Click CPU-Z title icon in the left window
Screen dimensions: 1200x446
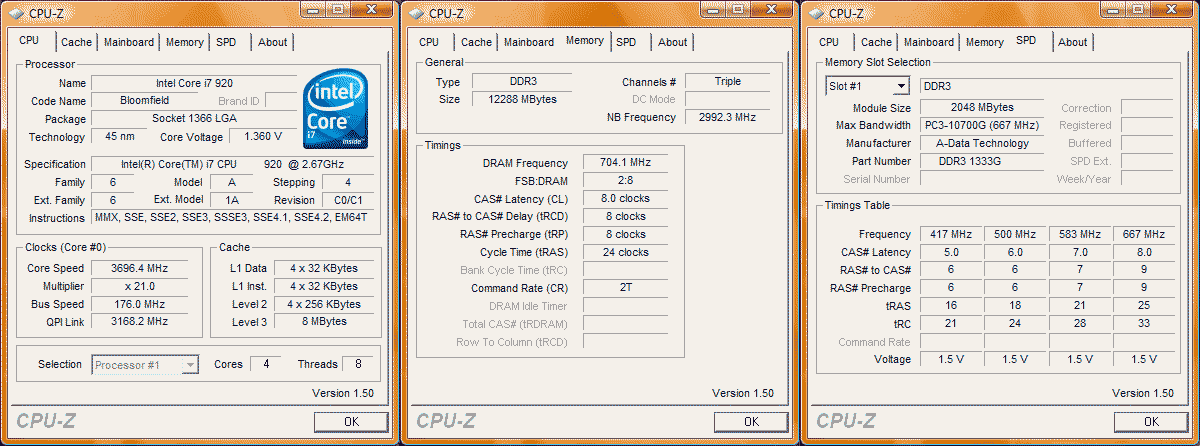[17, 13]
